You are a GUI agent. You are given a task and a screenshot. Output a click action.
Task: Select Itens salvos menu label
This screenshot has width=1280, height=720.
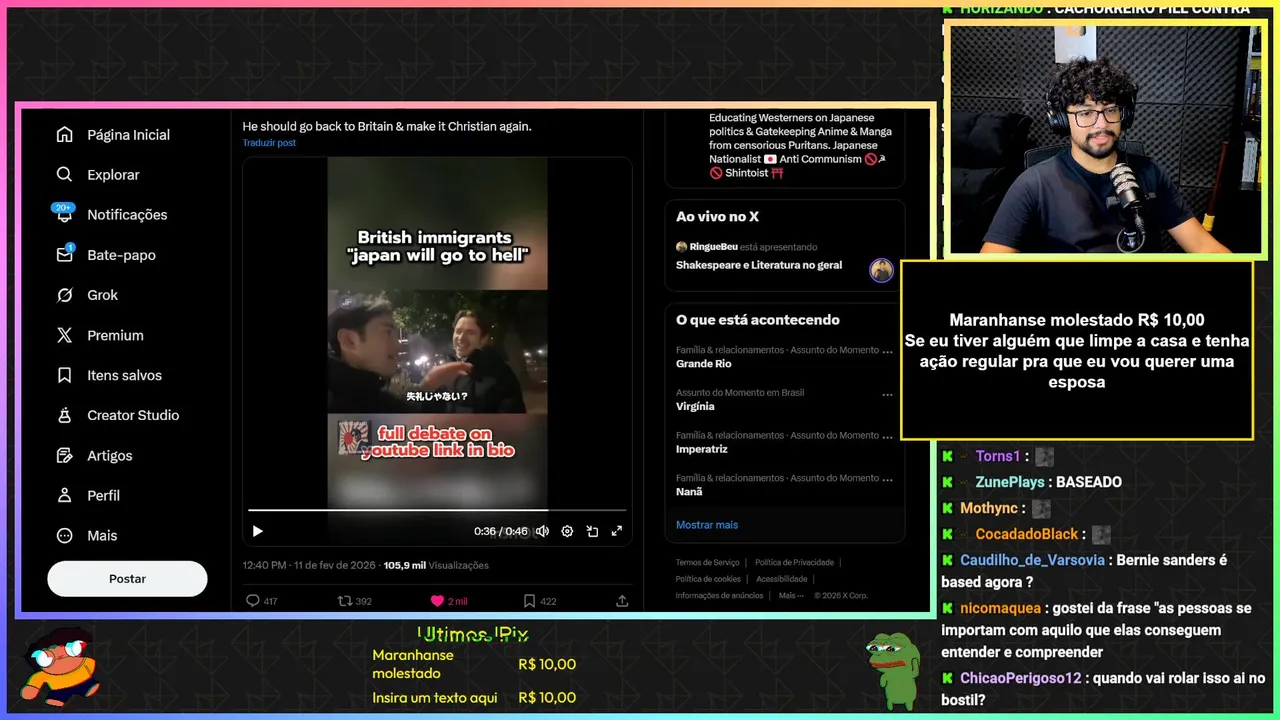coord(124,375)
